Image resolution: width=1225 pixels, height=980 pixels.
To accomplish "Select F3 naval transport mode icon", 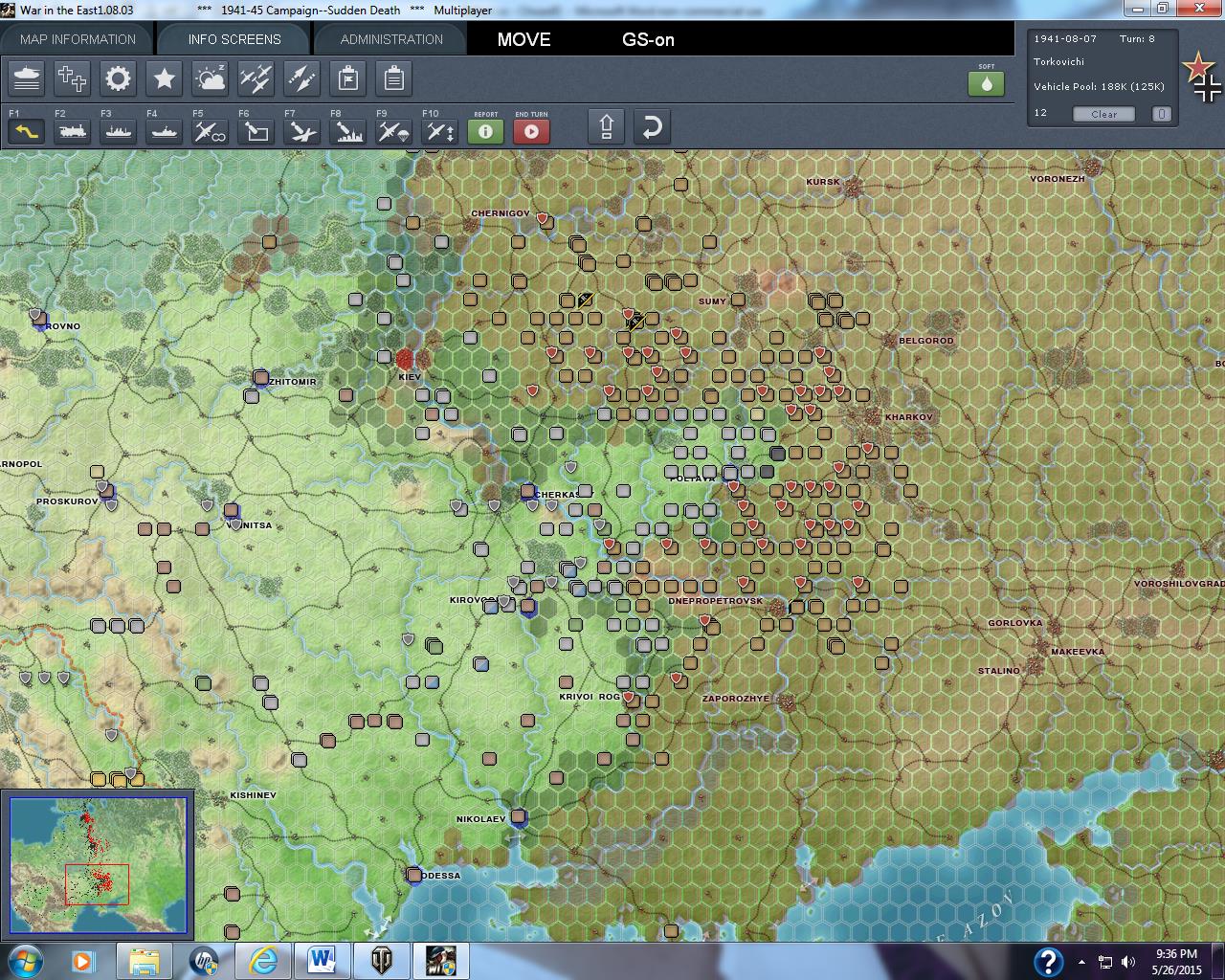I will pyautogui.click(x=119, y=131).
